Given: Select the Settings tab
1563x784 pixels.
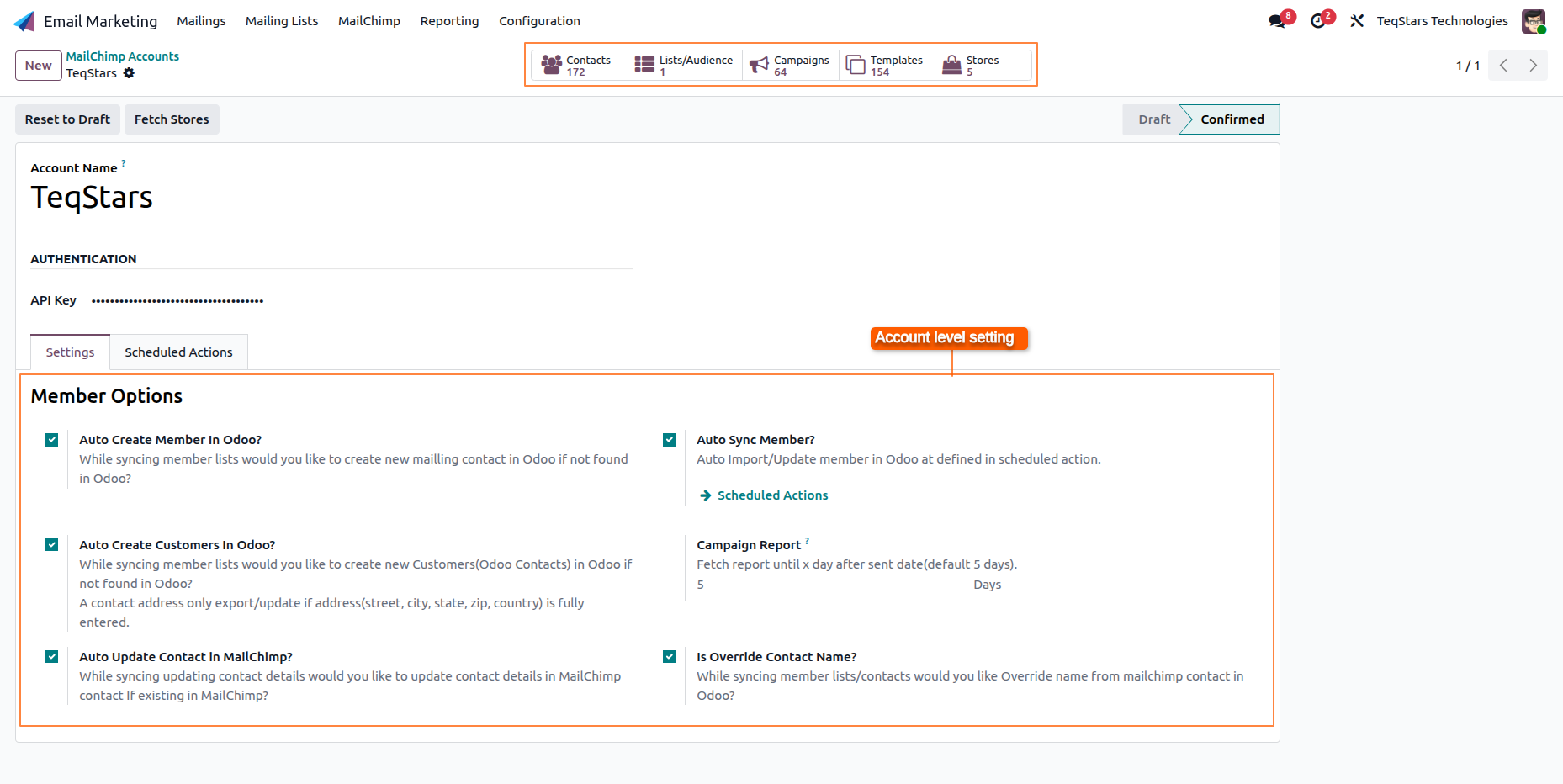Looking at the screenshot, I should click(70, 352).
